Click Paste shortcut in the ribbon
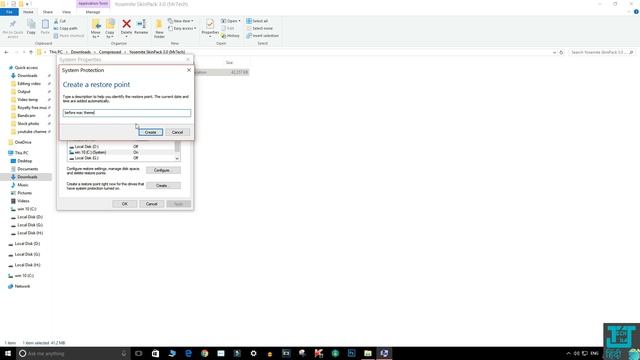Screen dimensions: 640x360 click(69, 36)
